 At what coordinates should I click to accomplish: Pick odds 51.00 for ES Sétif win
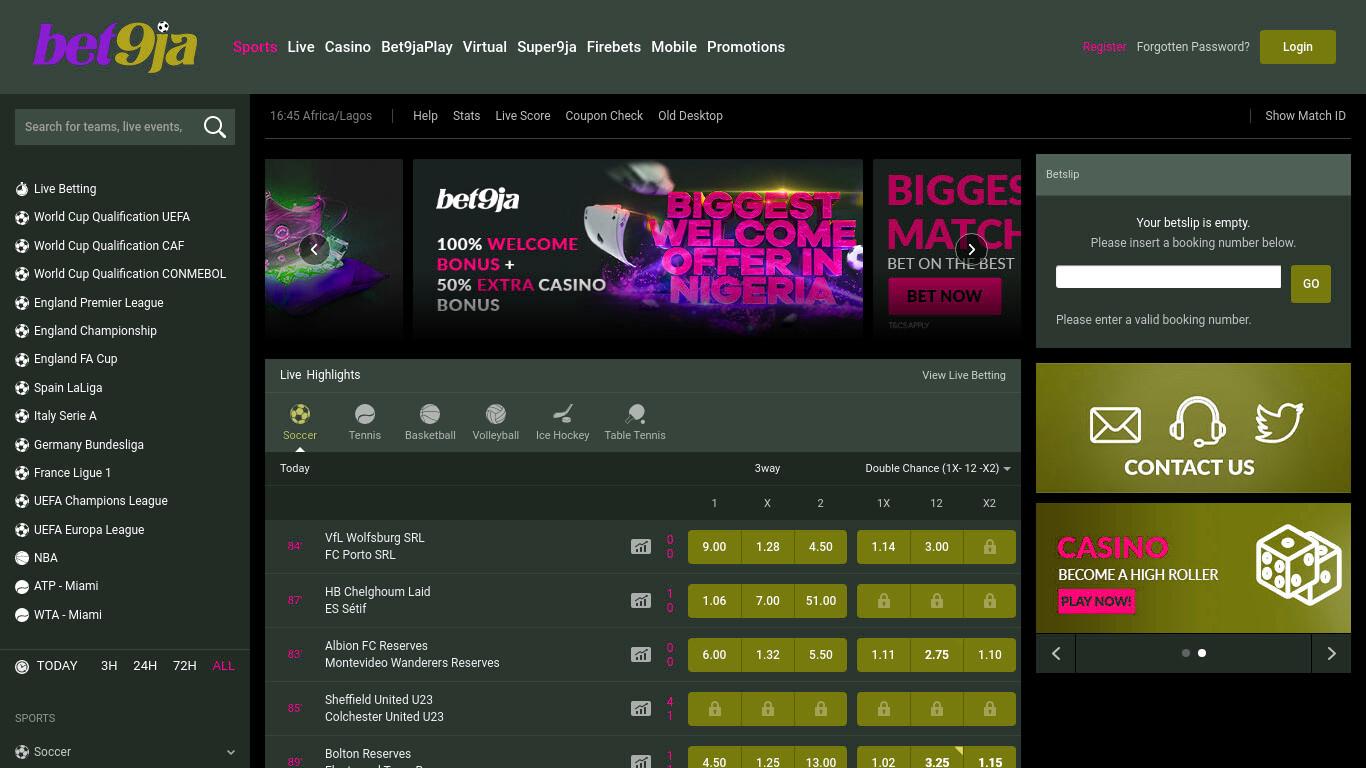821,601
